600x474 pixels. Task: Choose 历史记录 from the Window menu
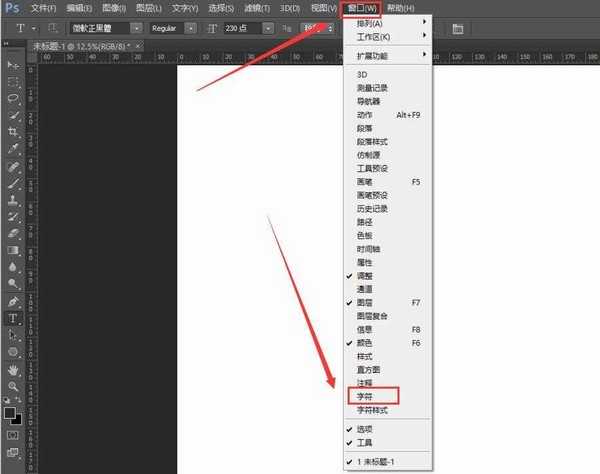[372, 208]
